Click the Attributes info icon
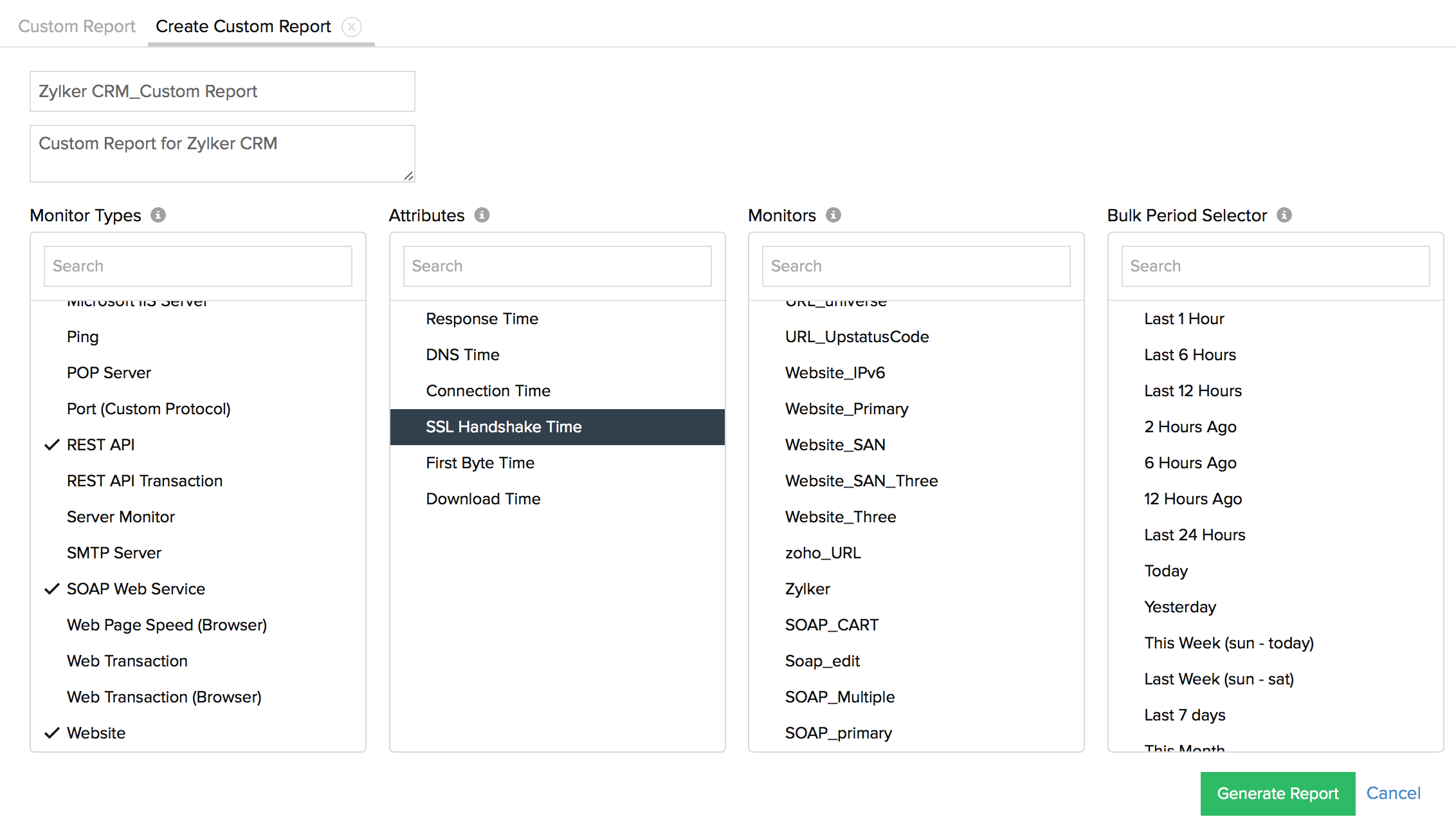Image resolution: width=1456 pixels, height=835 pixels. [x=482, y=216]
